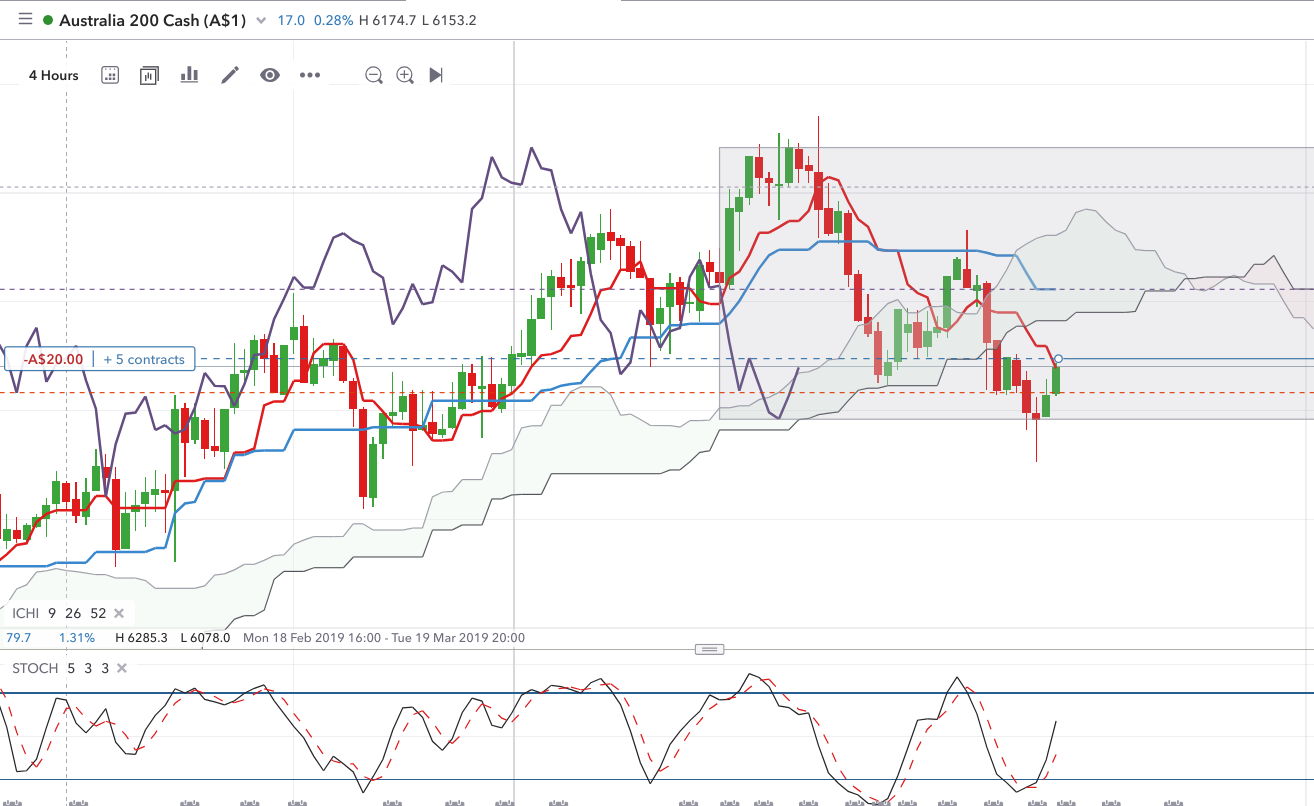Viewport: 1314px width, 806px height.
Task: Open the three-dot more options menu
Action: [x=310, y=75]
